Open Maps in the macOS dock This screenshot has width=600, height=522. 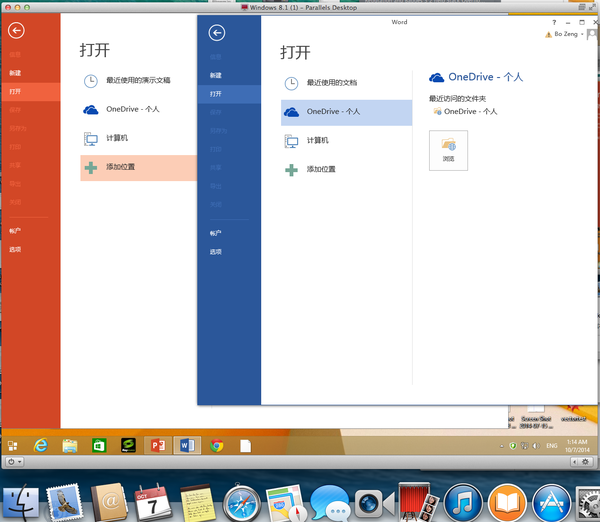click(x=286, y=503)
